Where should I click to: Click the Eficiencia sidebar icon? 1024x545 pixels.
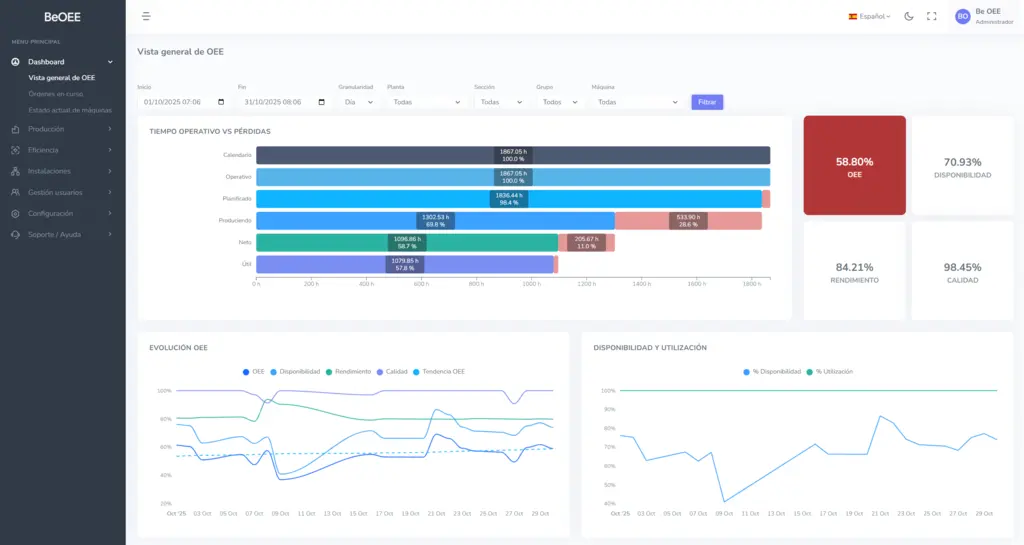15,150
